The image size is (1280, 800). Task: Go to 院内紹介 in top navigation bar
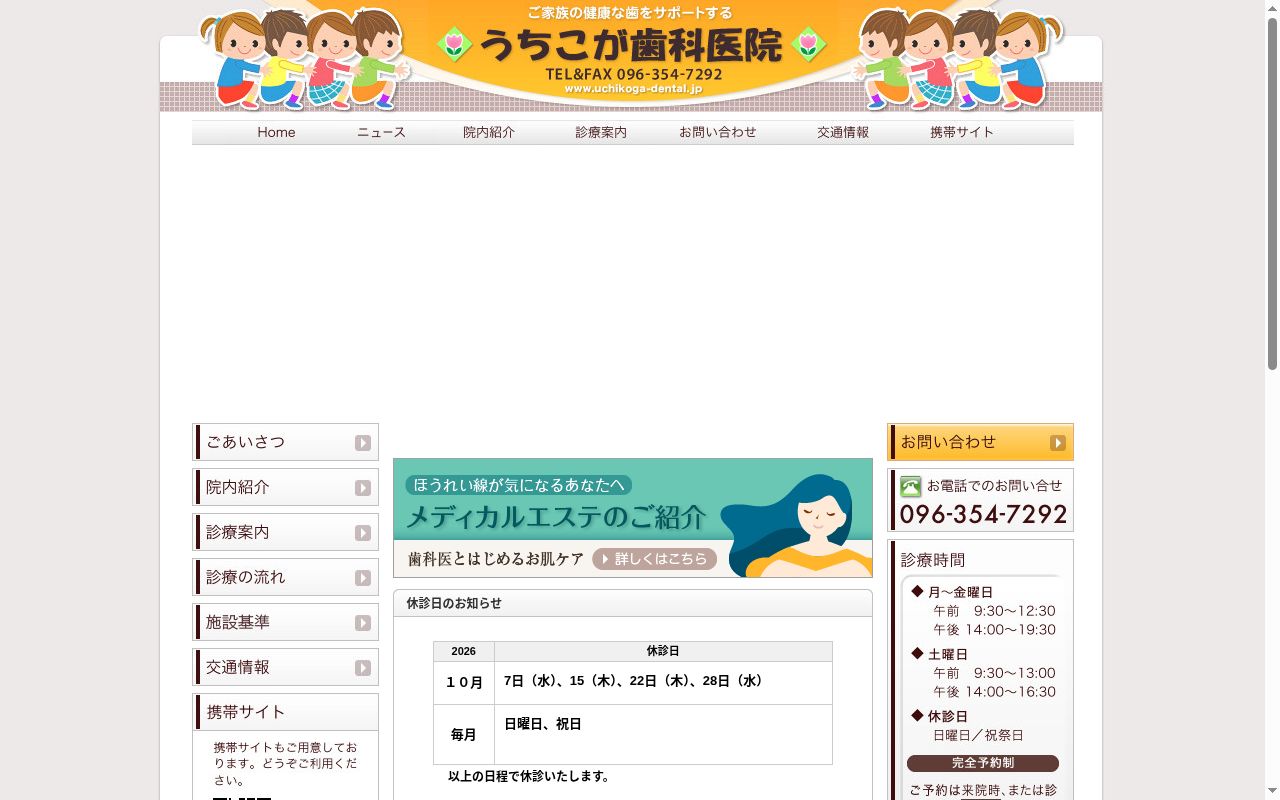click(489, 132)
